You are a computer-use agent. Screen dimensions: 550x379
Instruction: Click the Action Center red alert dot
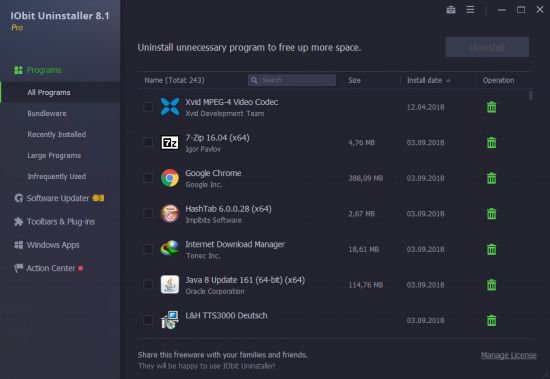81,268
